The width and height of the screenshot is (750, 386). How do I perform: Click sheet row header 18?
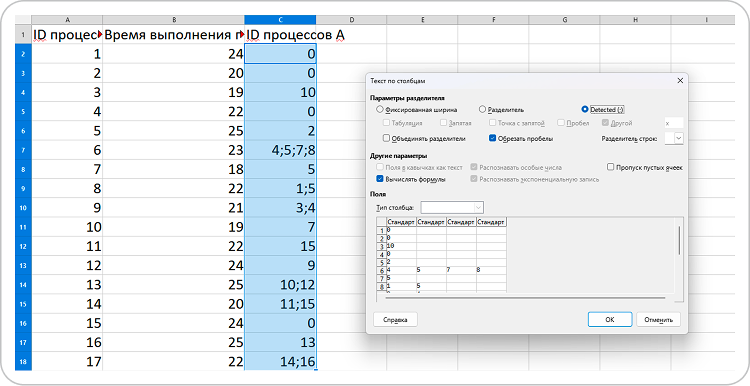pyautogui.click(x=23, y=362)
